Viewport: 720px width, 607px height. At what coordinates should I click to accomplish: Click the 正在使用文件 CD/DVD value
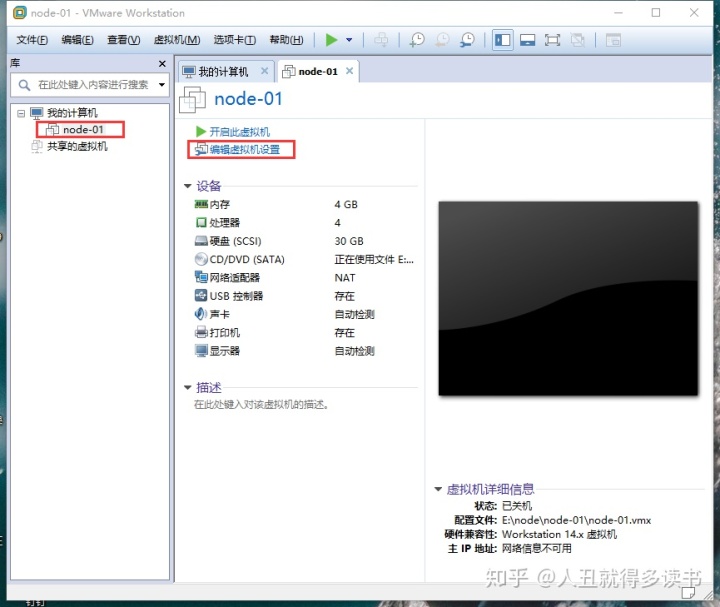tap(374, 260)
